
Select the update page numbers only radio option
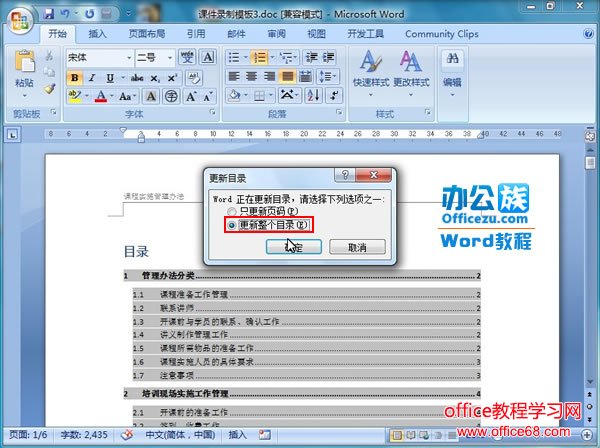232,211
